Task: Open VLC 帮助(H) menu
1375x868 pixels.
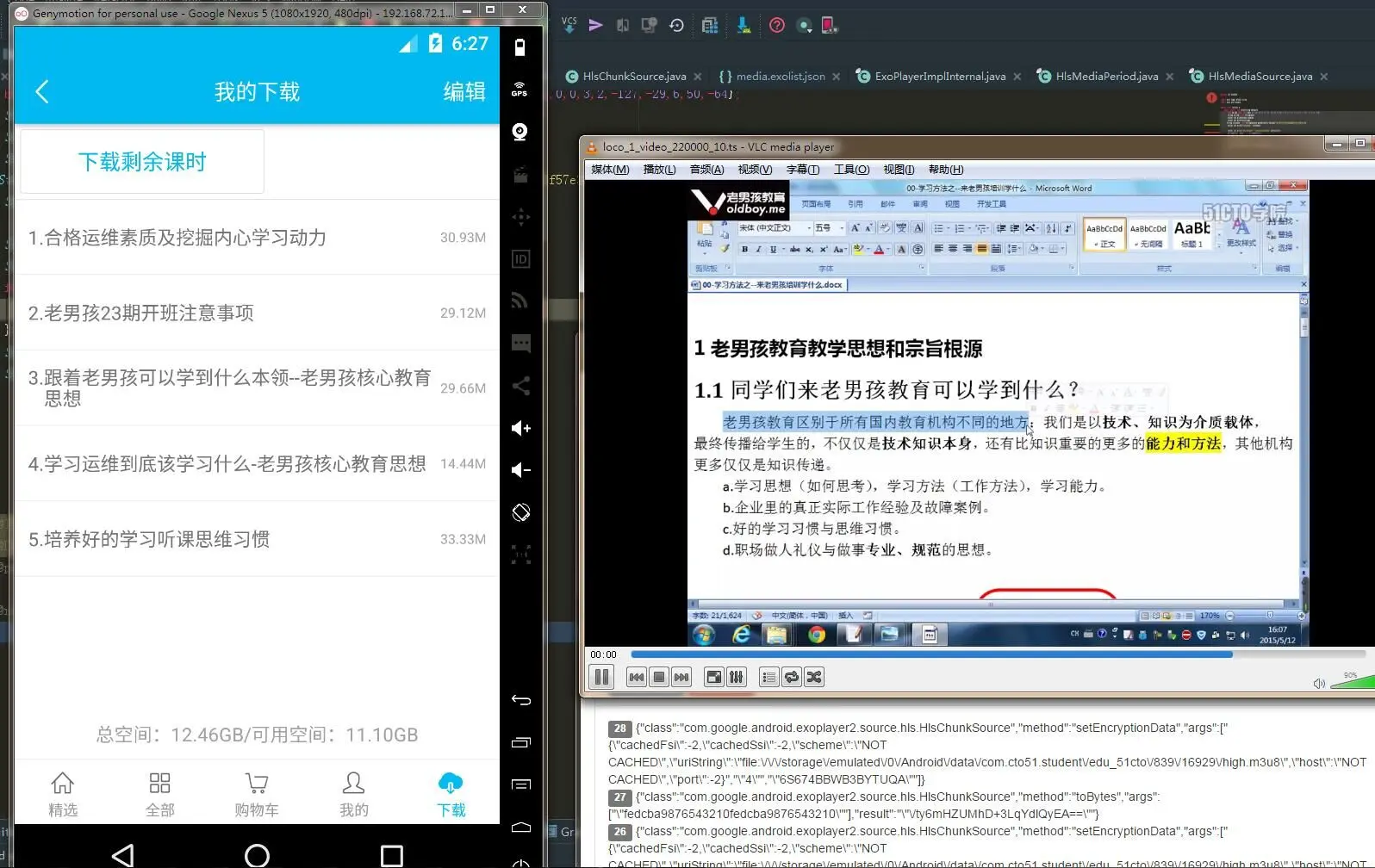Action: [946, 170]
